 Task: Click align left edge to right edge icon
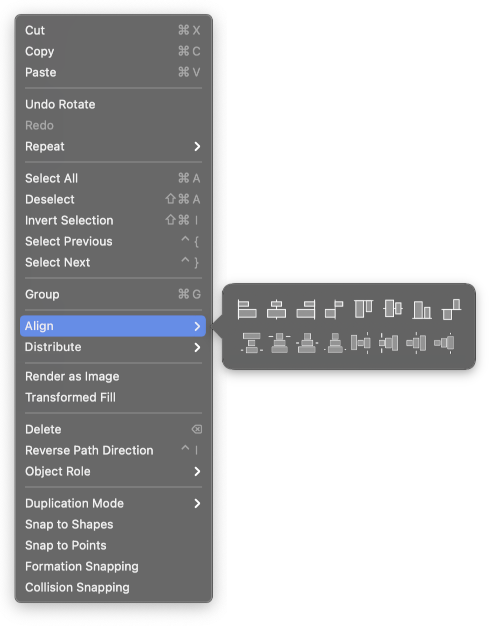point(334,310)
